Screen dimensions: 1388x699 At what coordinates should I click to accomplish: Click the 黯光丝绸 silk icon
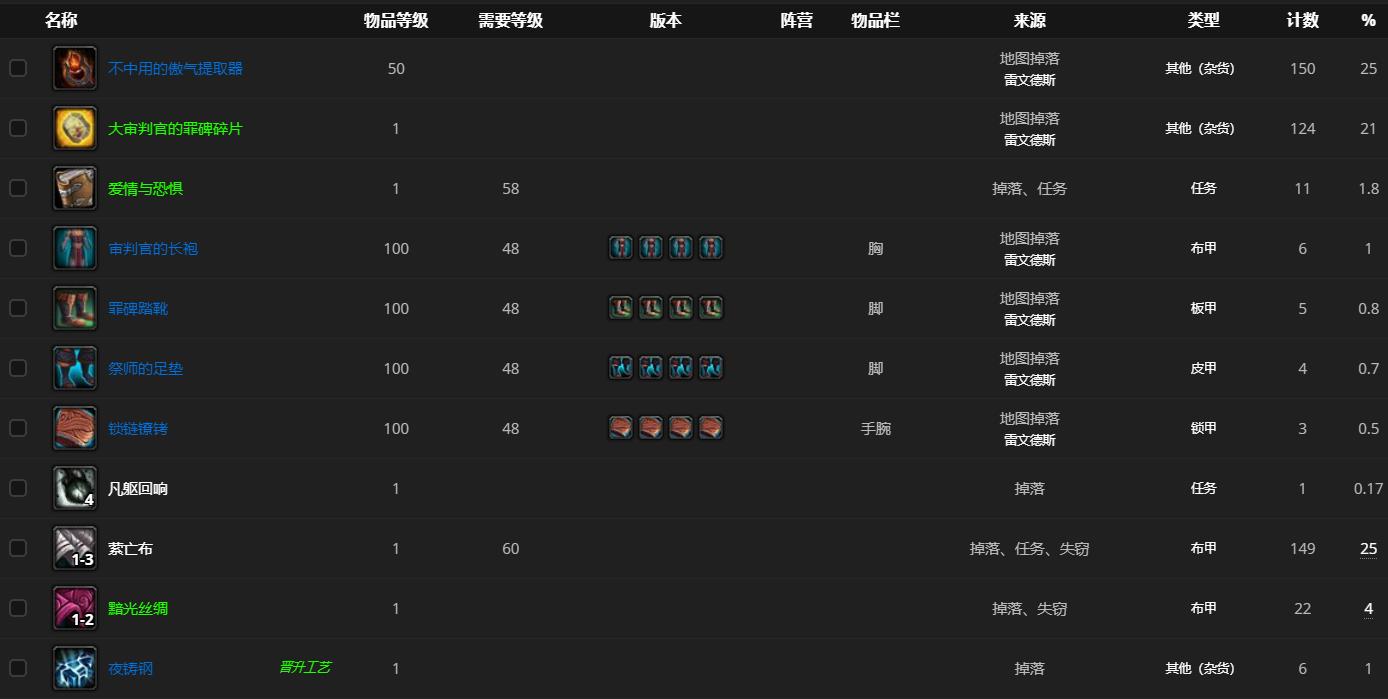coord(75,608)
